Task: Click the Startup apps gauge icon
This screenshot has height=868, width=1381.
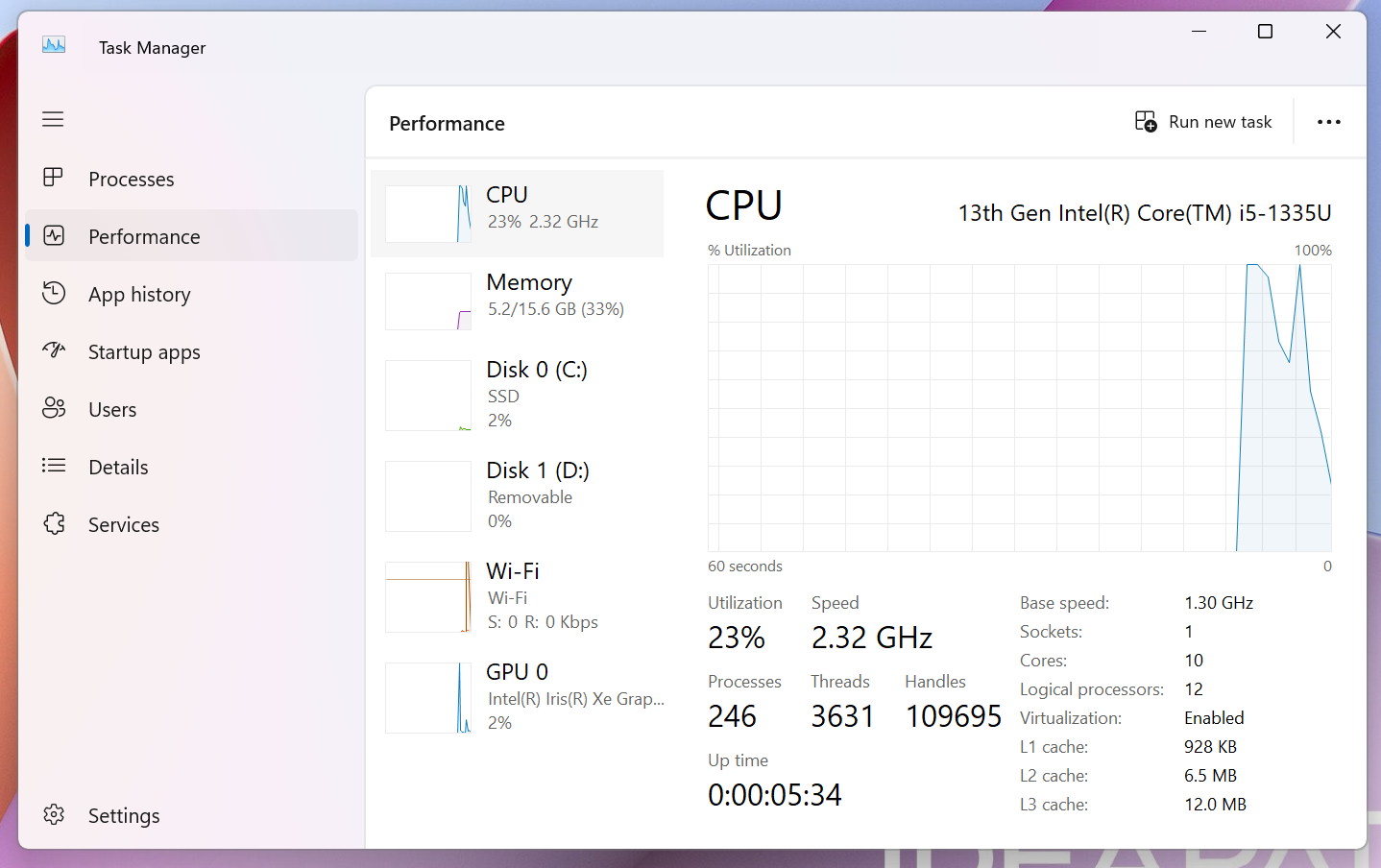Action: coord(54,350)
